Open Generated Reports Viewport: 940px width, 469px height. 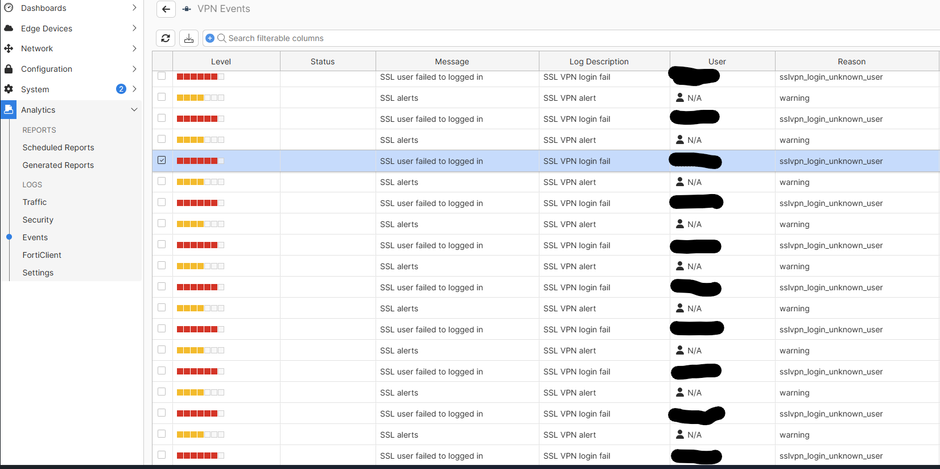pos(58,165)
